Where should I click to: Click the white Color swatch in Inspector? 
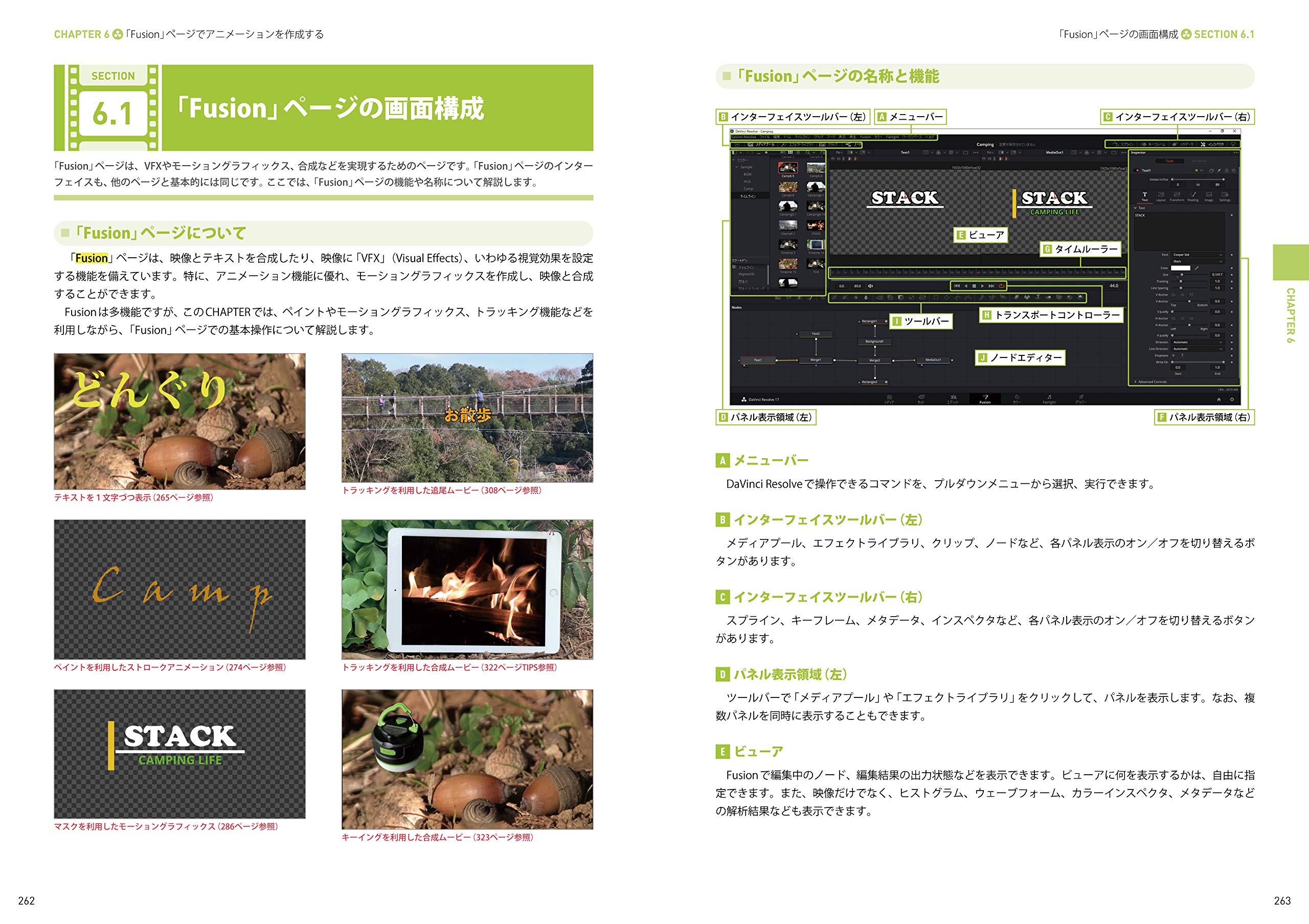(x=1180, y=268)
